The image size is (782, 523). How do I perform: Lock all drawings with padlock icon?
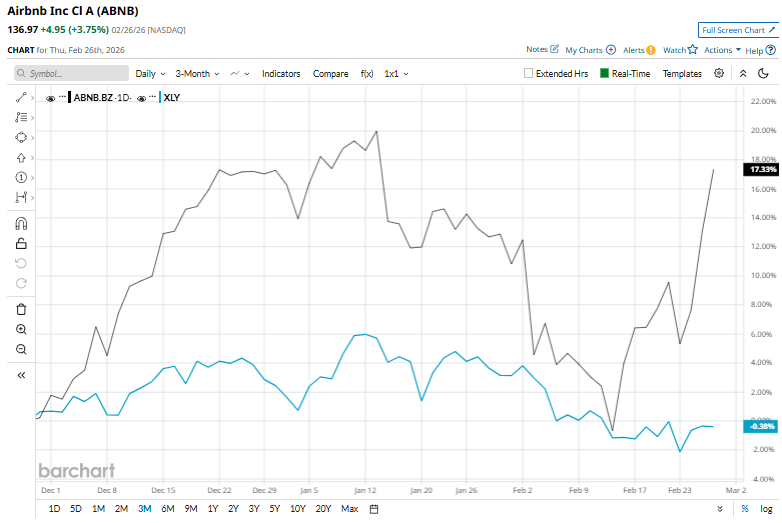coord(21,243)
